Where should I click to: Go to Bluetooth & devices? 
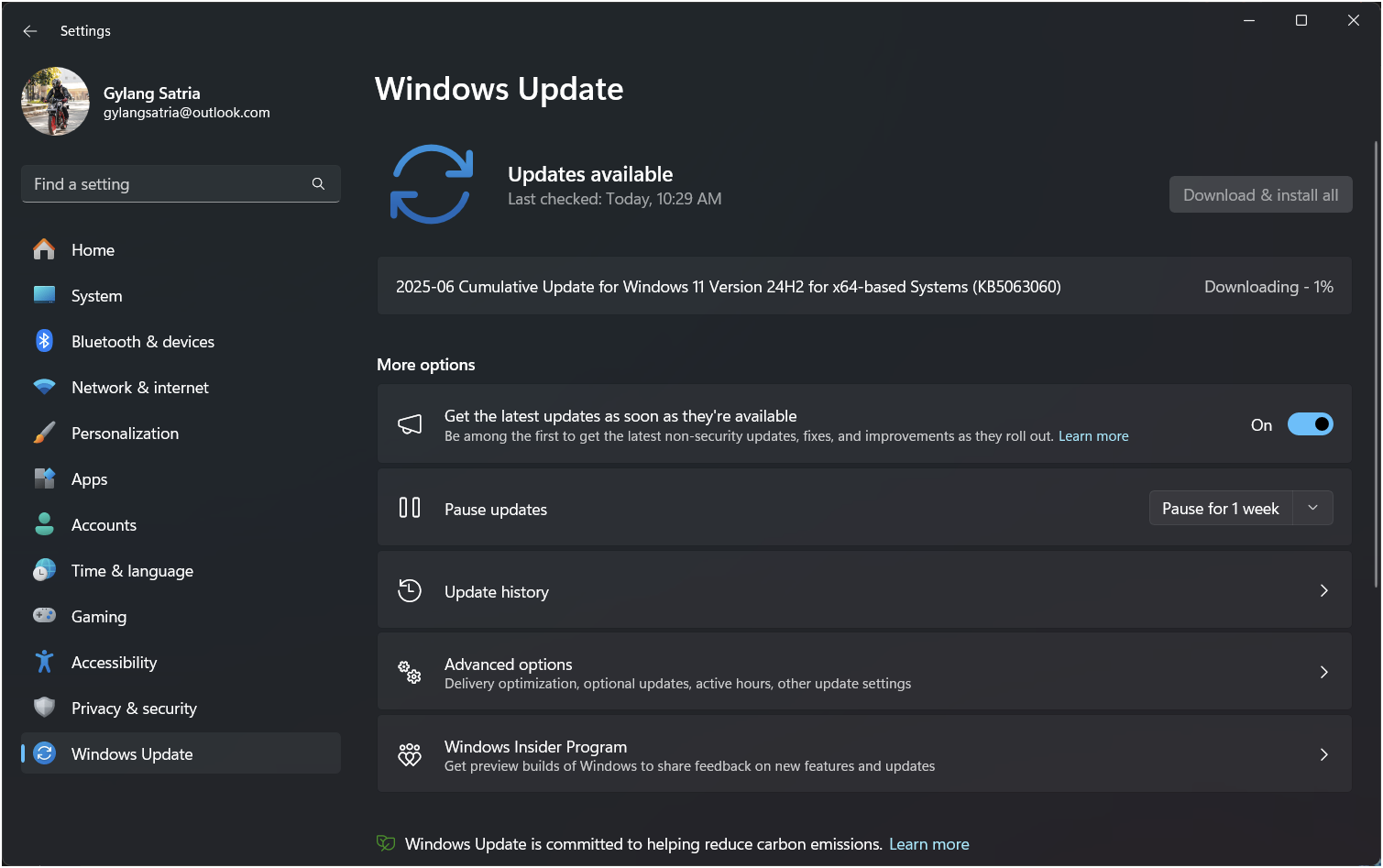pyautogui.click(x=181, y=342)
